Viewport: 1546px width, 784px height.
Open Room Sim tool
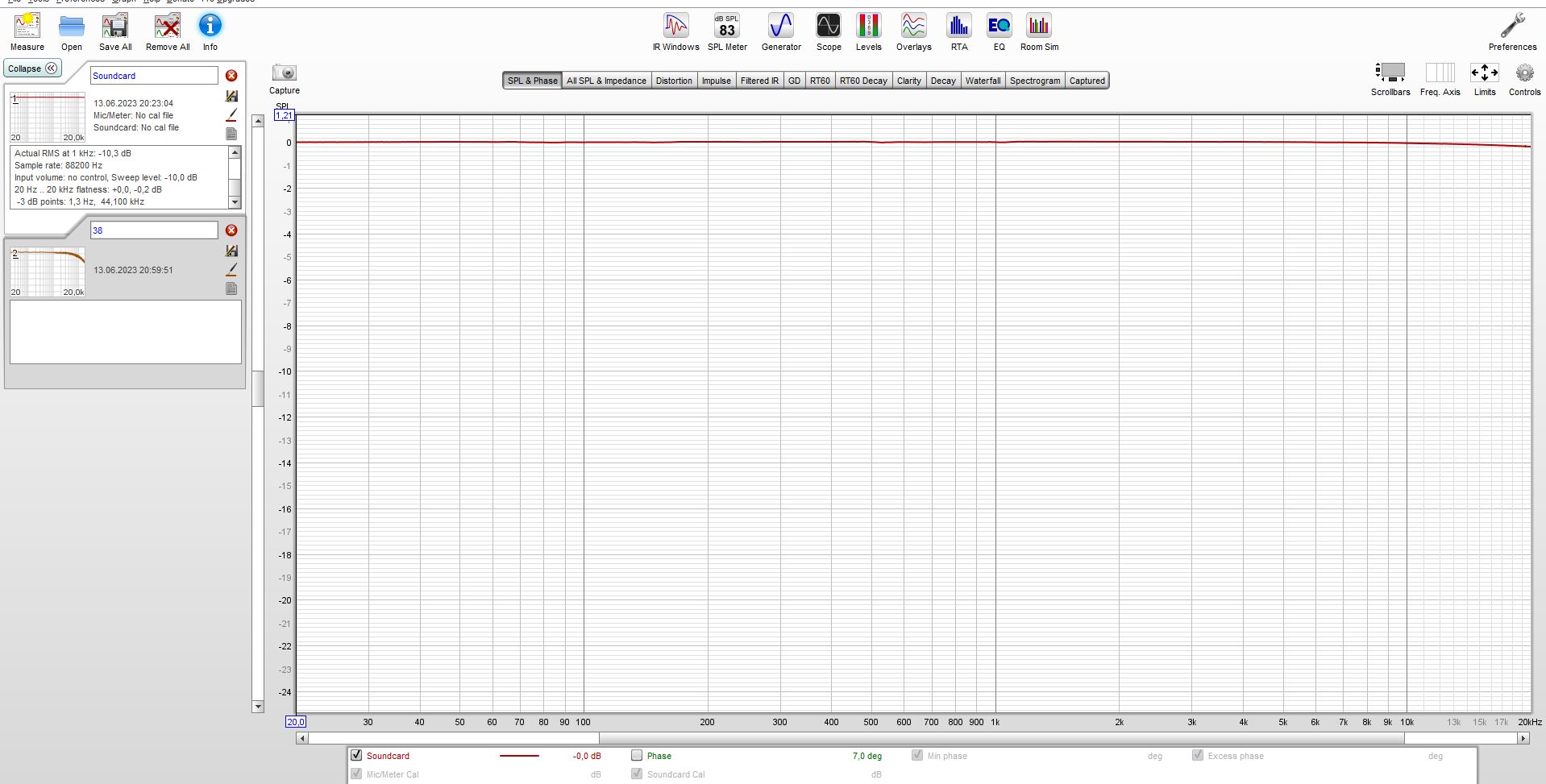click(1039, 32)
